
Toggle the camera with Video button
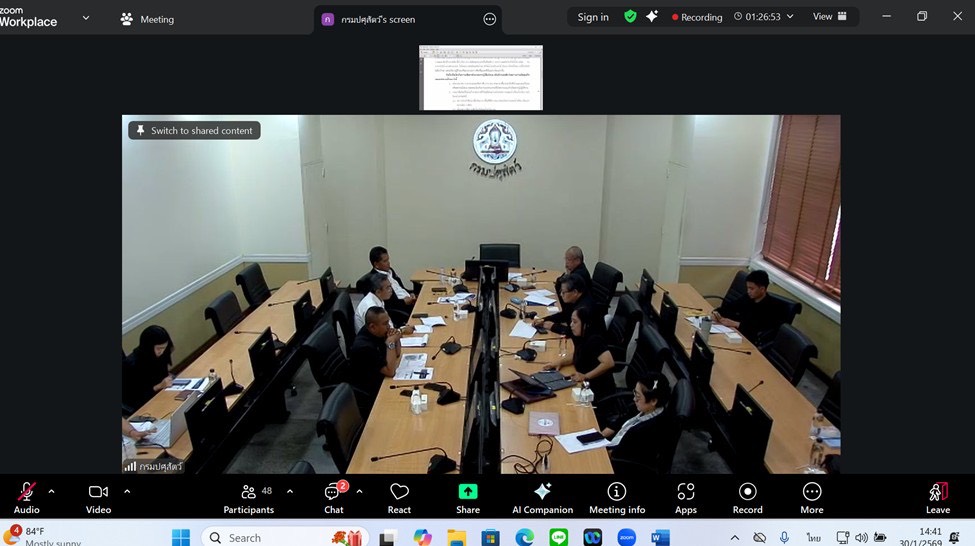click(98, 497)
